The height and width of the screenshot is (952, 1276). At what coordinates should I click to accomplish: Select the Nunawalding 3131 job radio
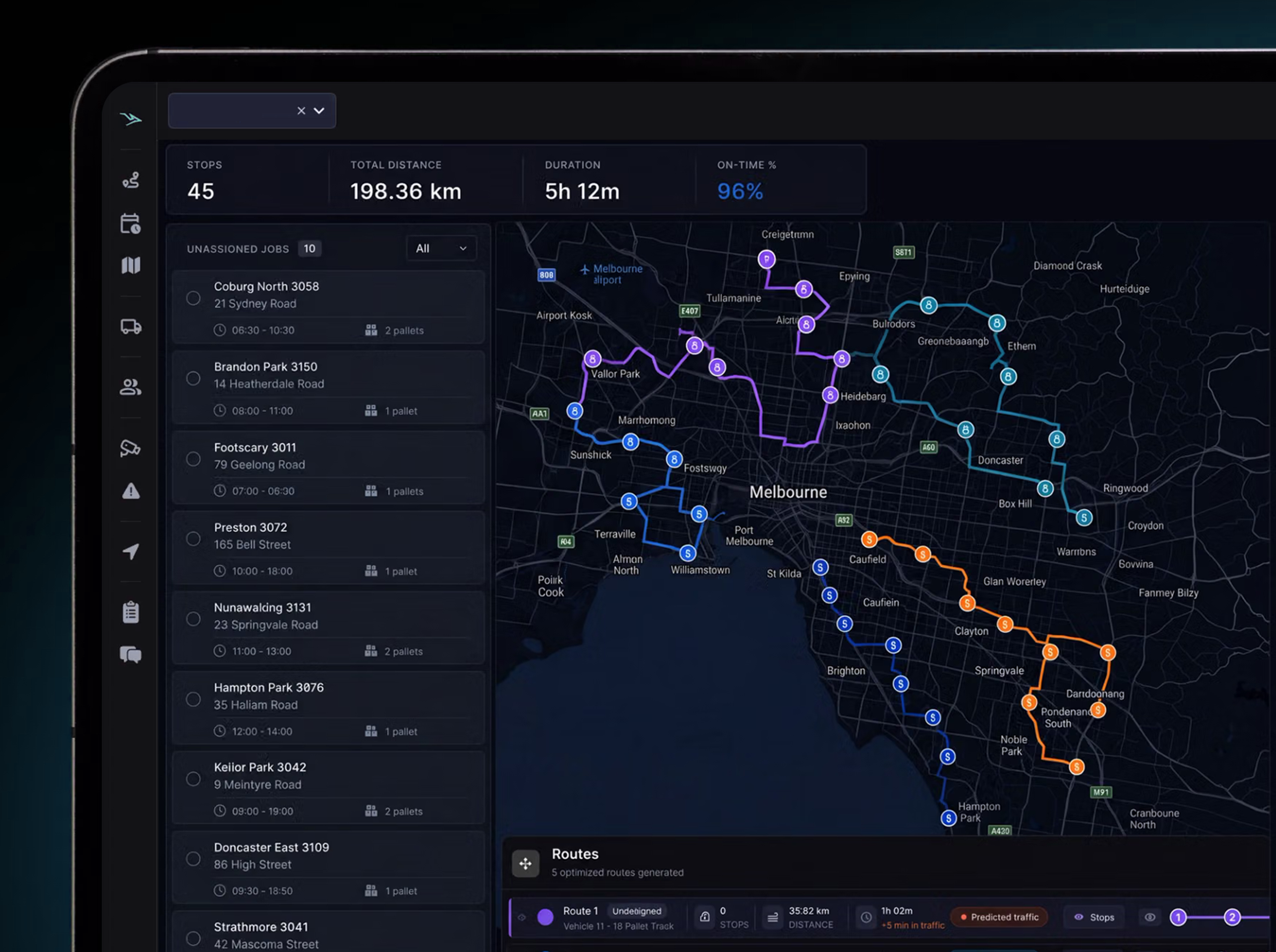click(x=194, y=619)
